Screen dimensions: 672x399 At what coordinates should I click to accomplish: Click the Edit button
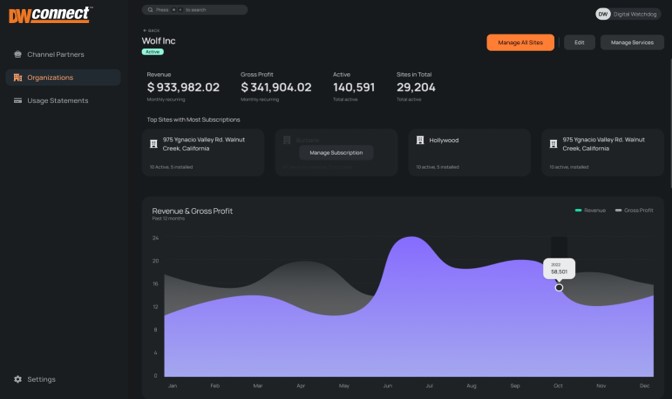(x=579, y=42)
